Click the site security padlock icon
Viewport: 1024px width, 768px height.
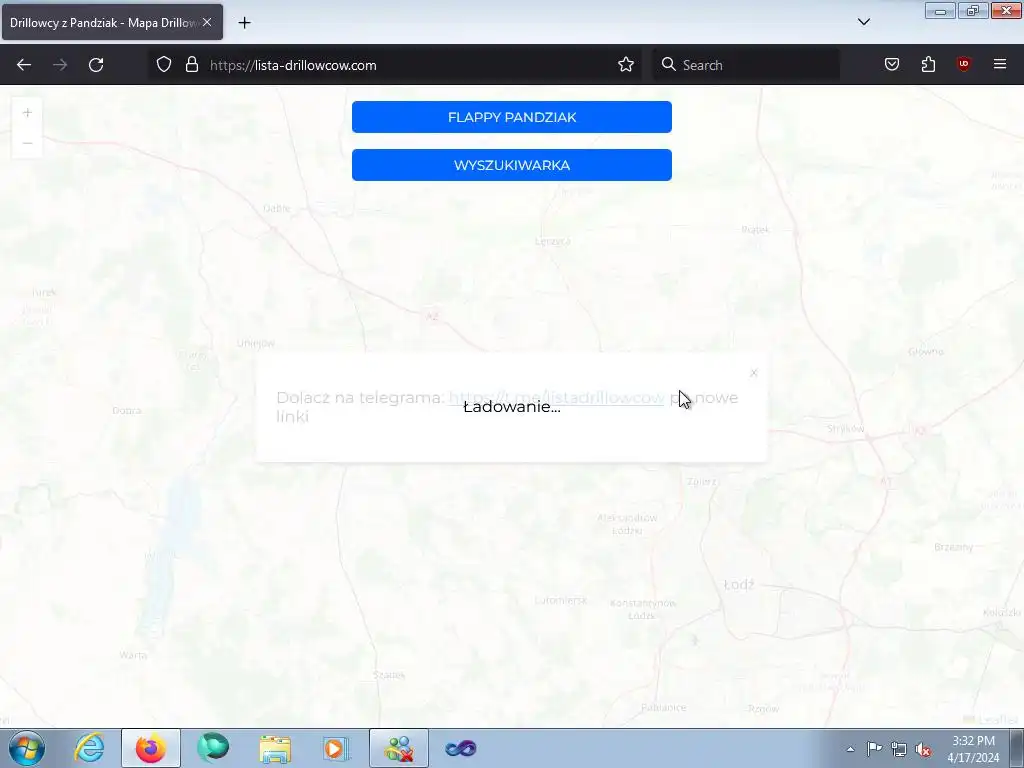(x=191, y=65)
